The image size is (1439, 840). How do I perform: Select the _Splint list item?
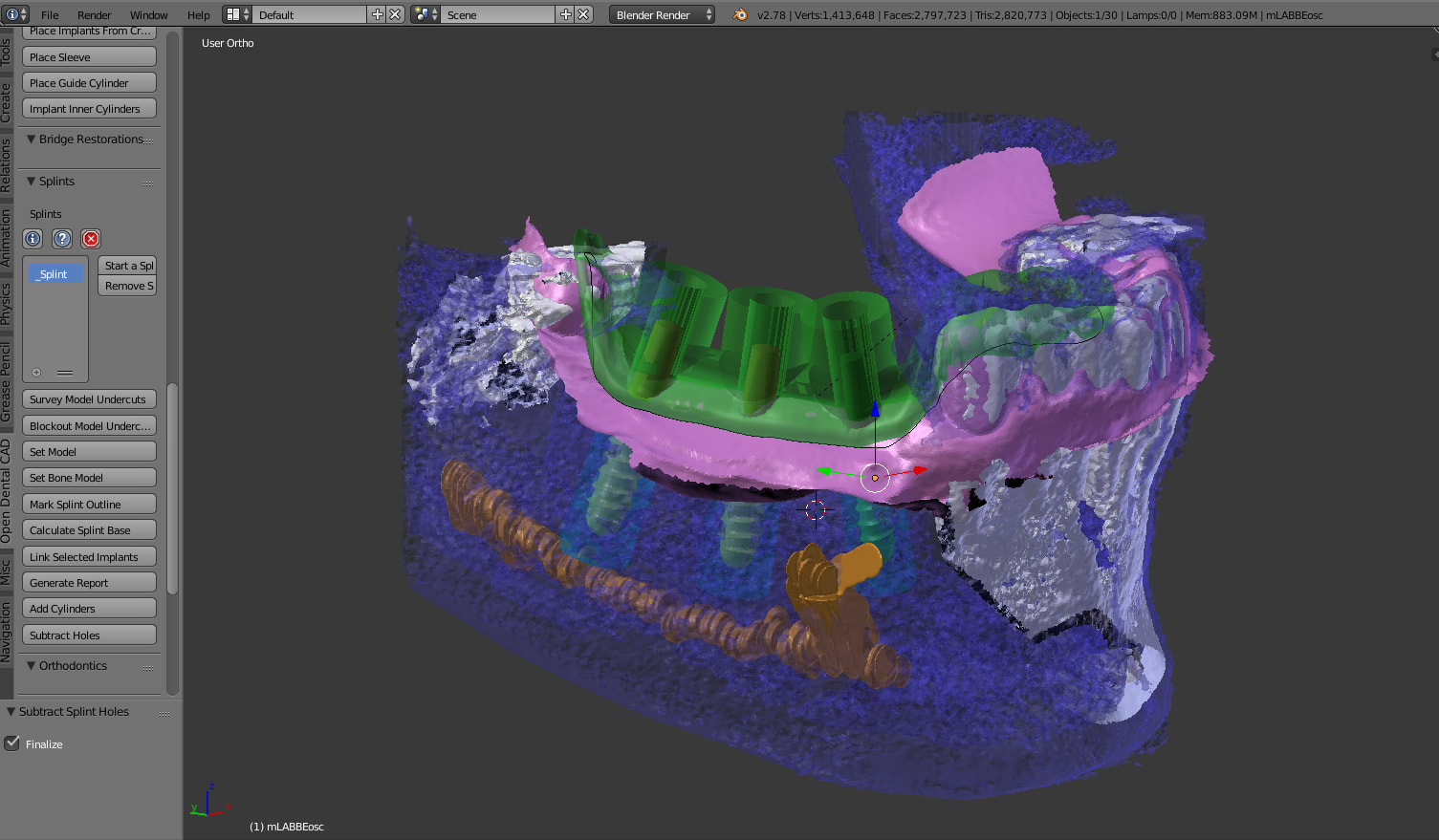pyautogui.click(x=55, y=274)
